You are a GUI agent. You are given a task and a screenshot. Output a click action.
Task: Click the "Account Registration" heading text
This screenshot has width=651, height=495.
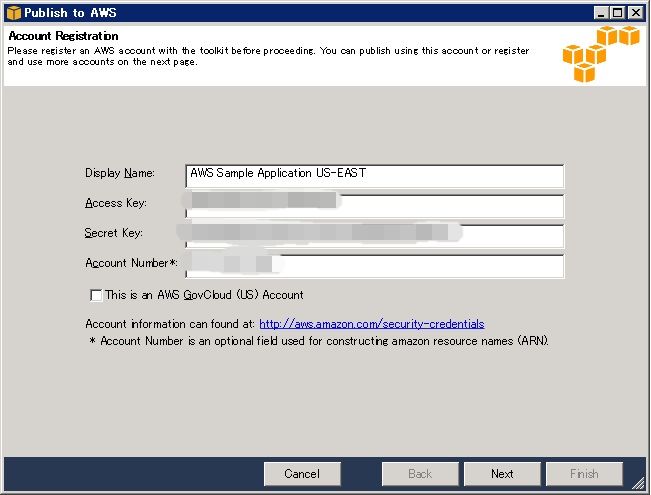tap(63, 36)
